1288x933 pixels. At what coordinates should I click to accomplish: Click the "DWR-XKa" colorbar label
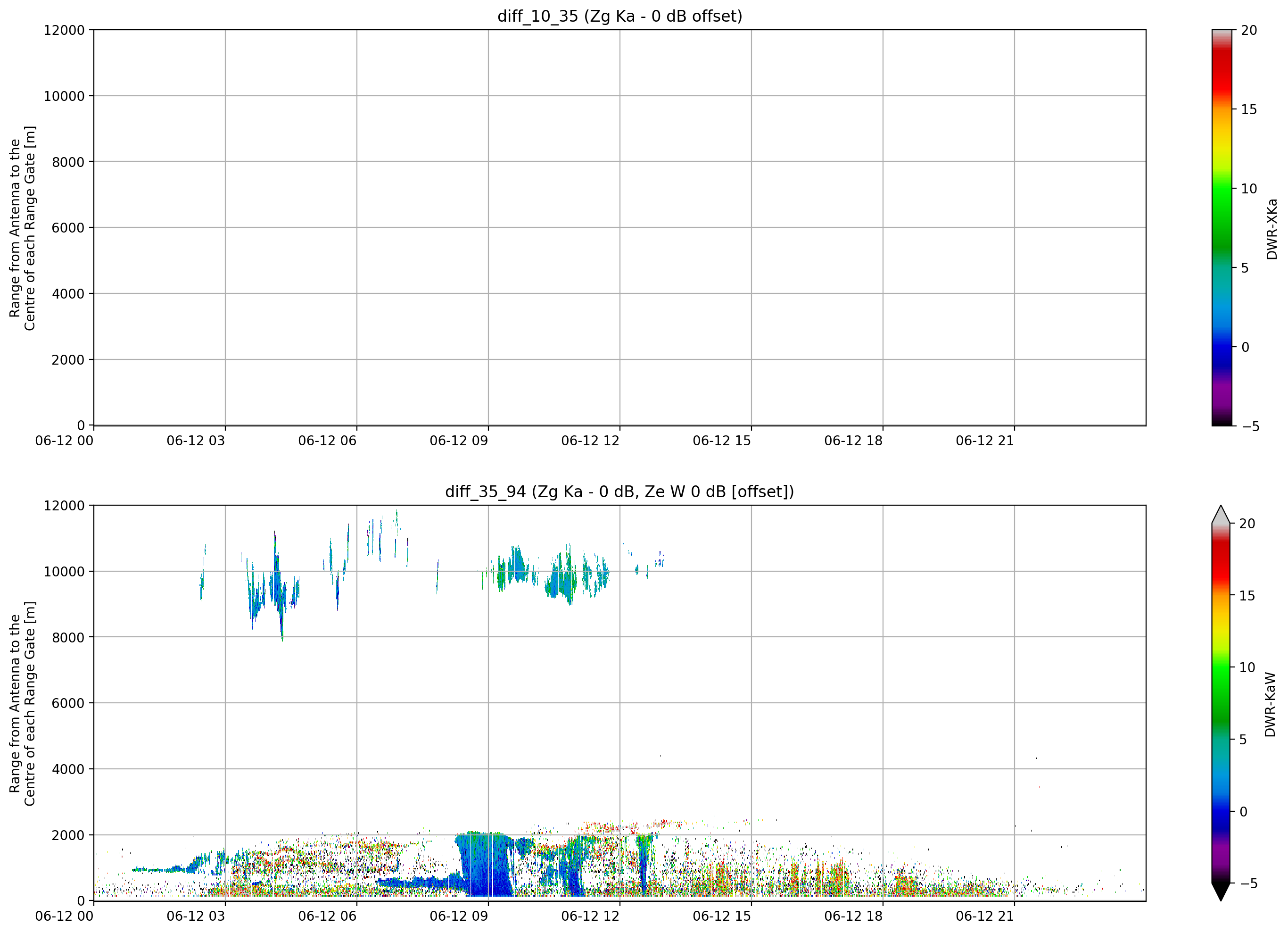tap(1271, 229)
